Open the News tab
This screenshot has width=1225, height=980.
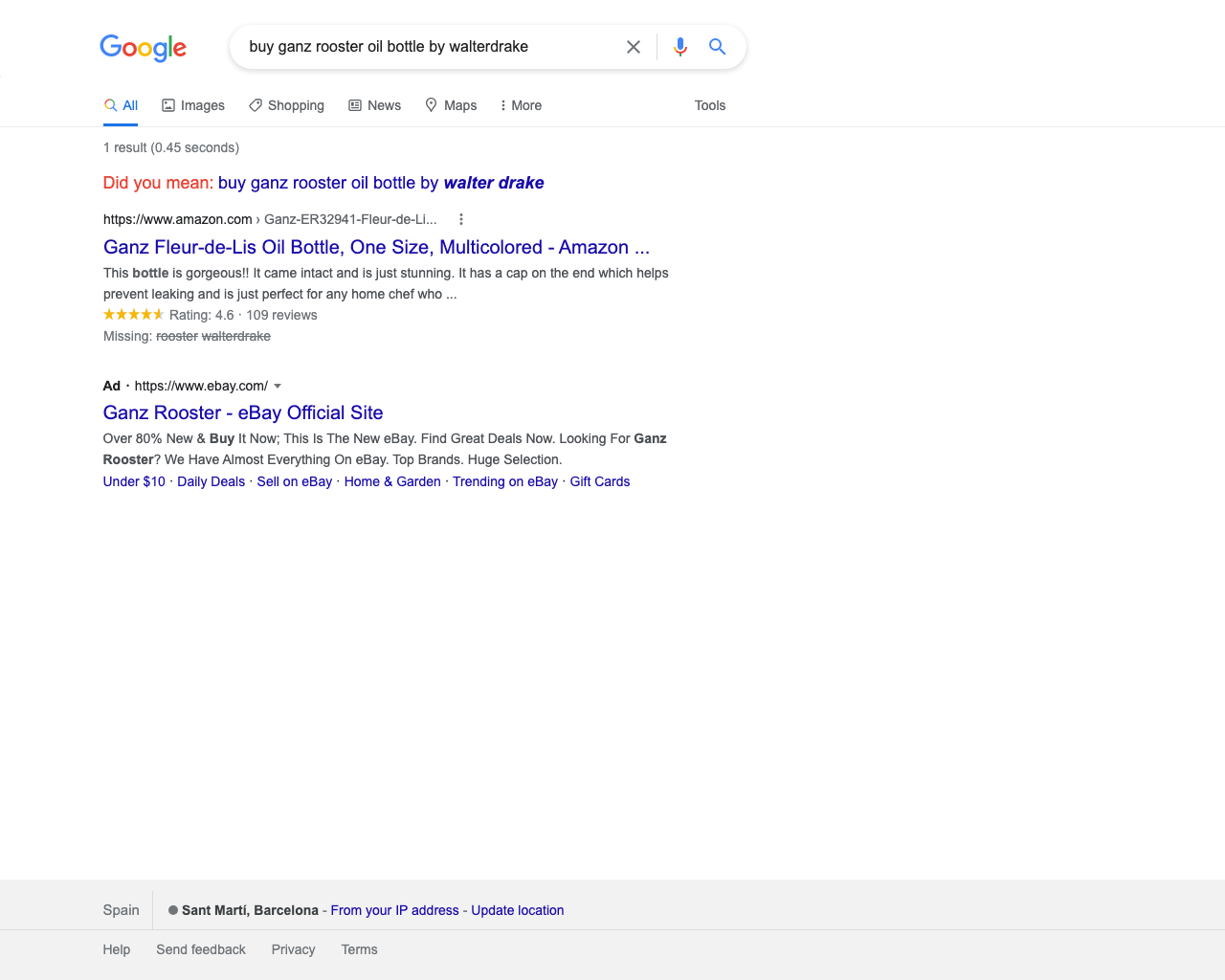[x=374, y=105]
